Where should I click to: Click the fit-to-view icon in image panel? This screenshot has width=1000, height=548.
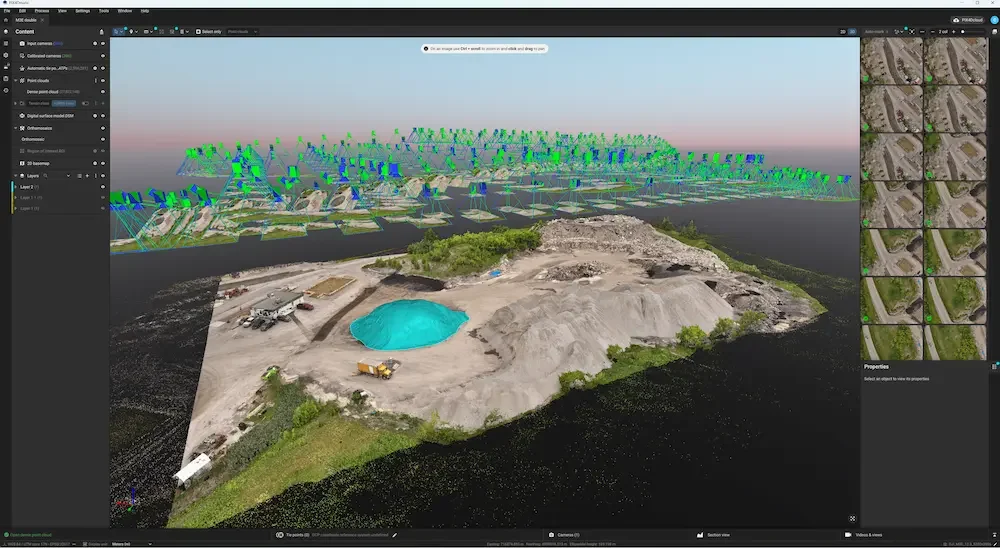[911, 31]
